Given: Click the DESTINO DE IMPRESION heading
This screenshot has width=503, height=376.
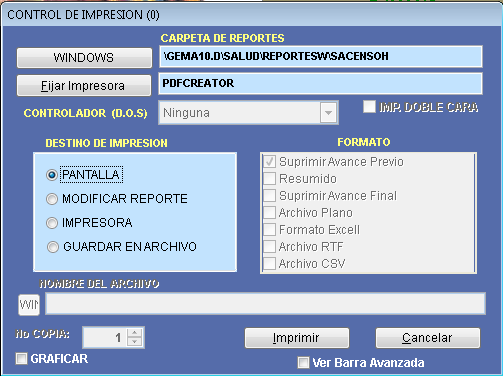Looking at the screenshot, I should (107, 143).
